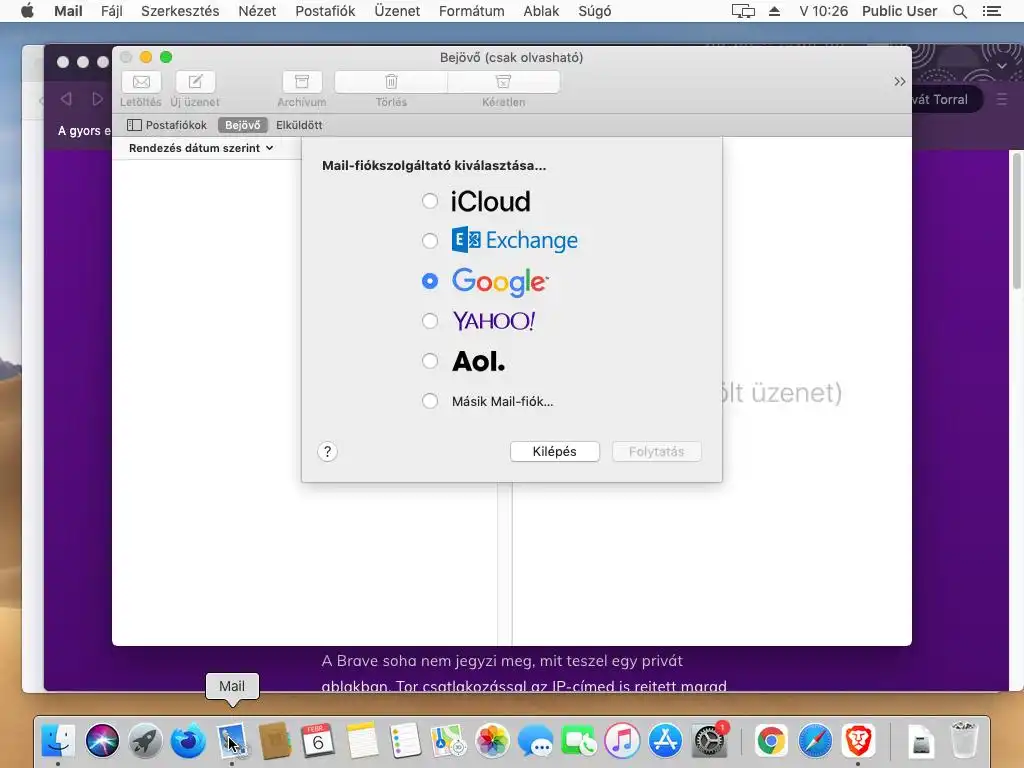Open the Postafiókok menu
The image size is (1024, 768).
click(325, 11)
